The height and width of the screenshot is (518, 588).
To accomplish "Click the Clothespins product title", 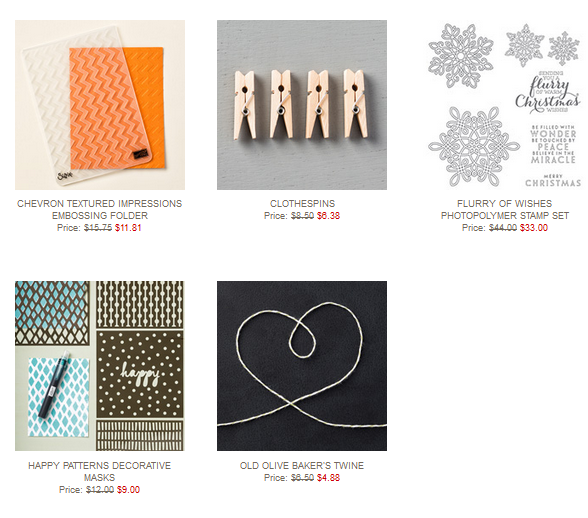I will 302,204.
